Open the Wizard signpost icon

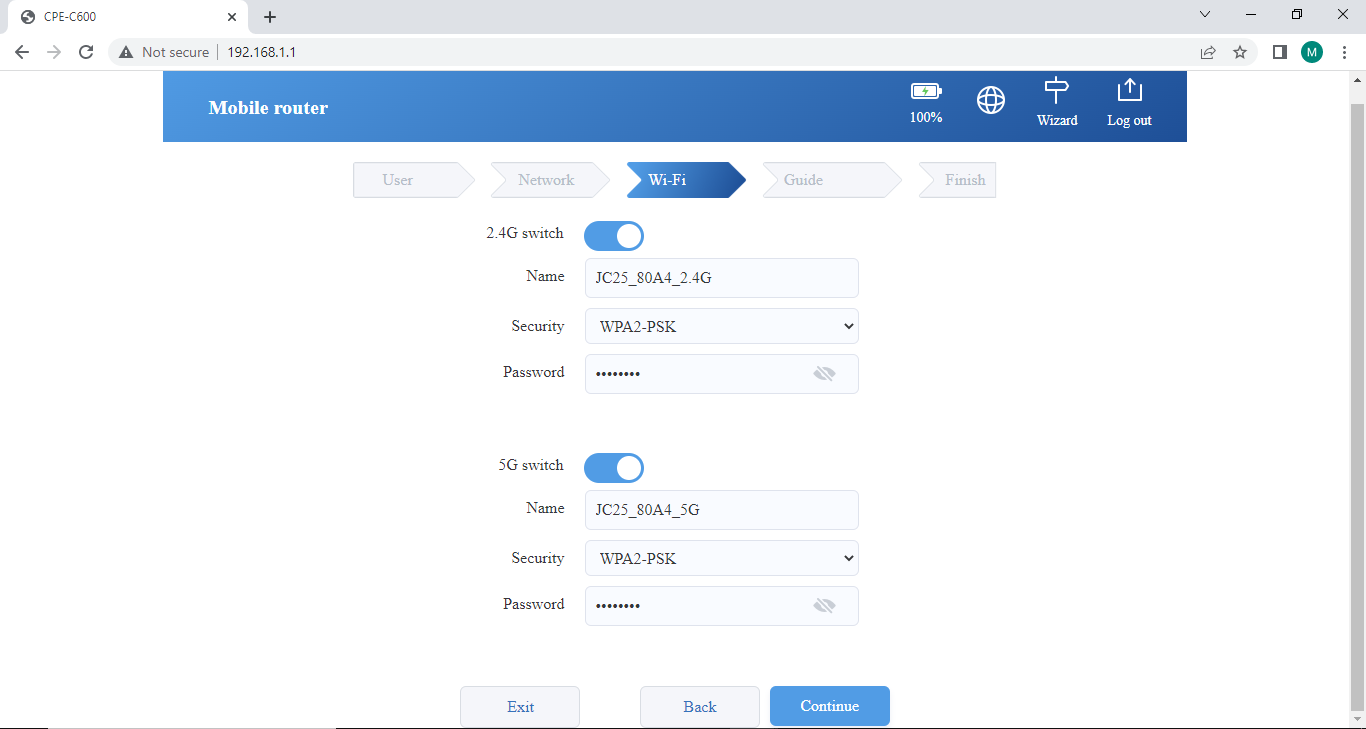[1057, 91]
